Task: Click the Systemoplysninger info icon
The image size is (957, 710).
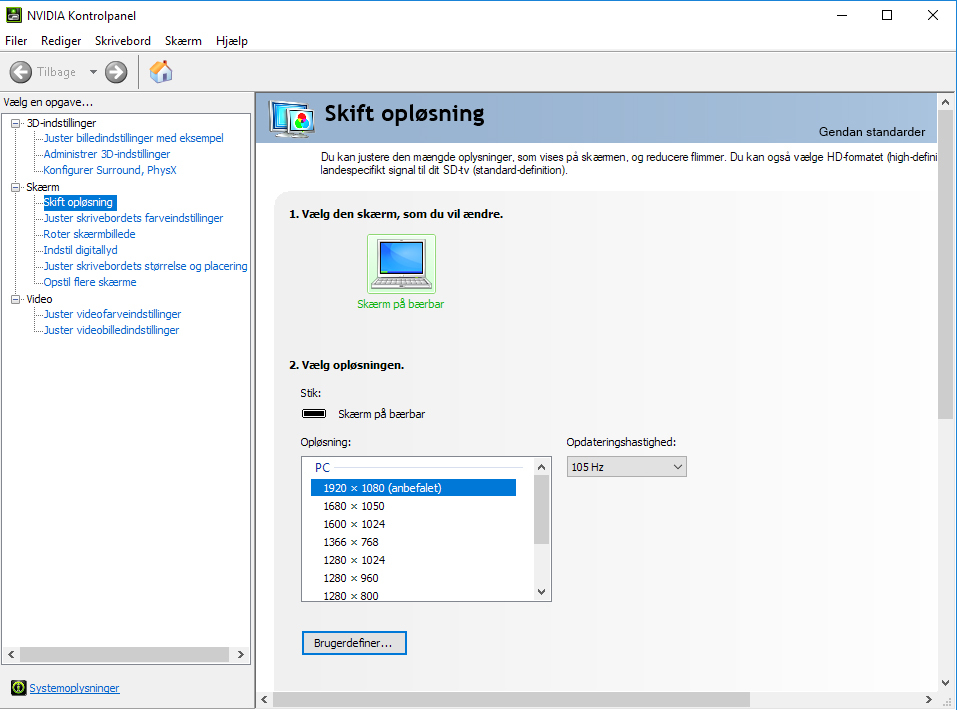Action: click(19, 687)
